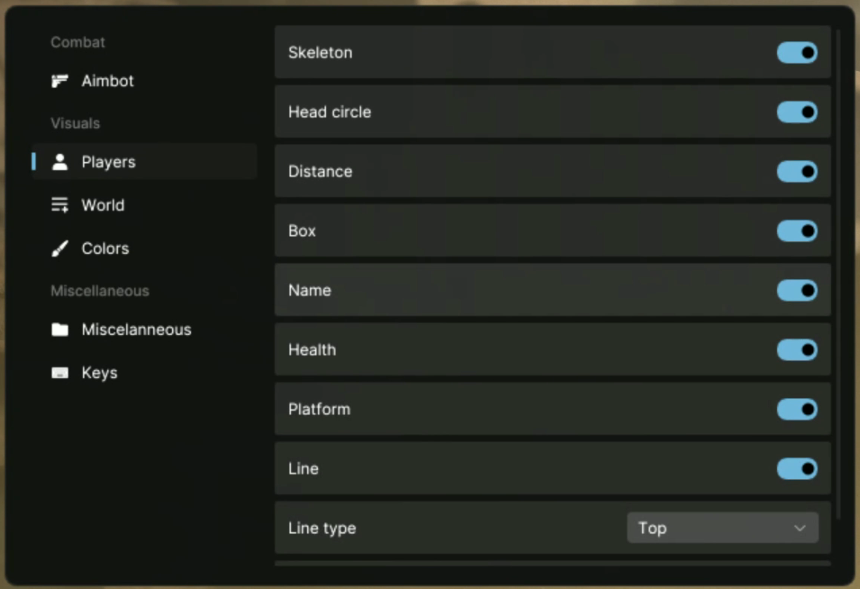Click the Players person icon

(60, 162)
